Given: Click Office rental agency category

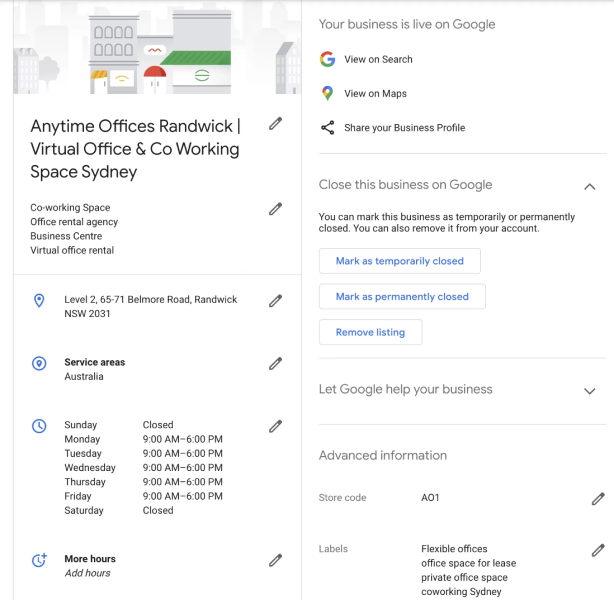Looking at the screenshot, I should pos(74,222).
